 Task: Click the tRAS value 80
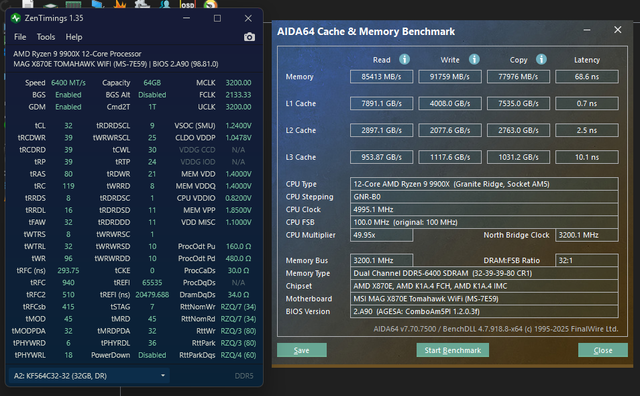click(x=68, y=174)
